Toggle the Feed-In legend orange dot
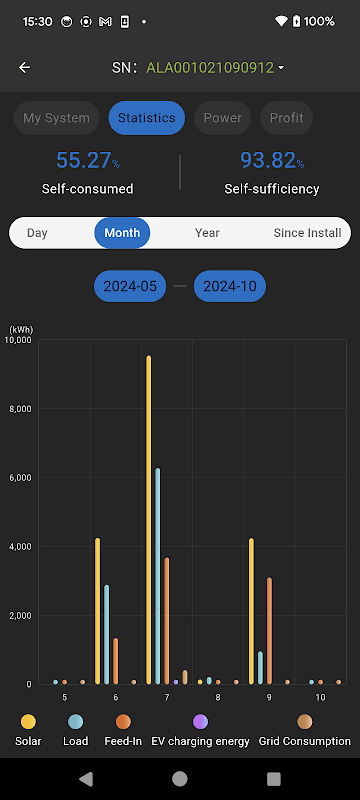 (123, 721)
